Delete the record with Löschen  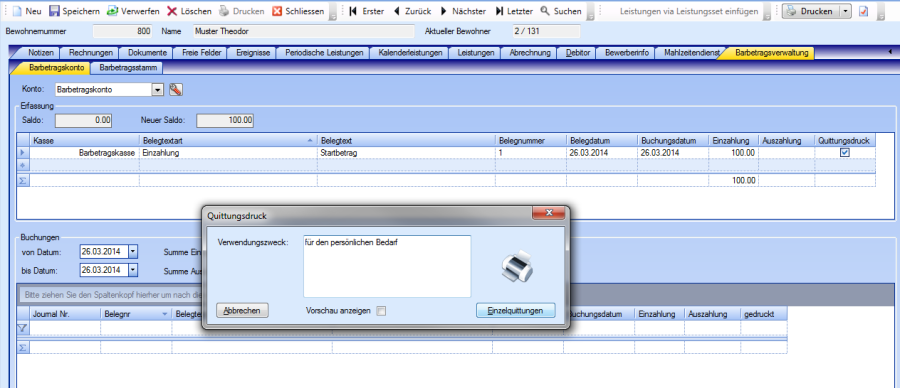coord(189,11)
